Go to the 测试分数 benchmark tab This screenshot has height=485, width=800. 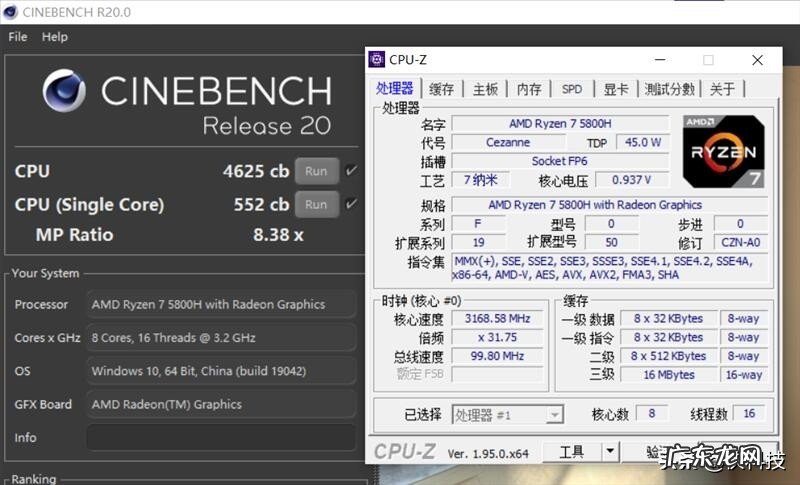tap(669, 89)
